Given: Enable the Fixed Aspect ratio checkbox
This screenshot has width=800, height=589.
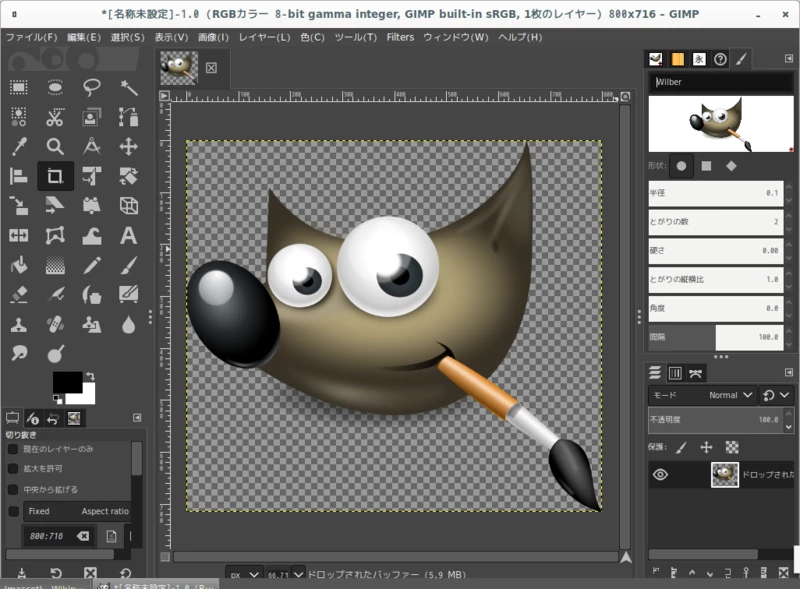Looking at the screenshot, I should click(14, 512).
